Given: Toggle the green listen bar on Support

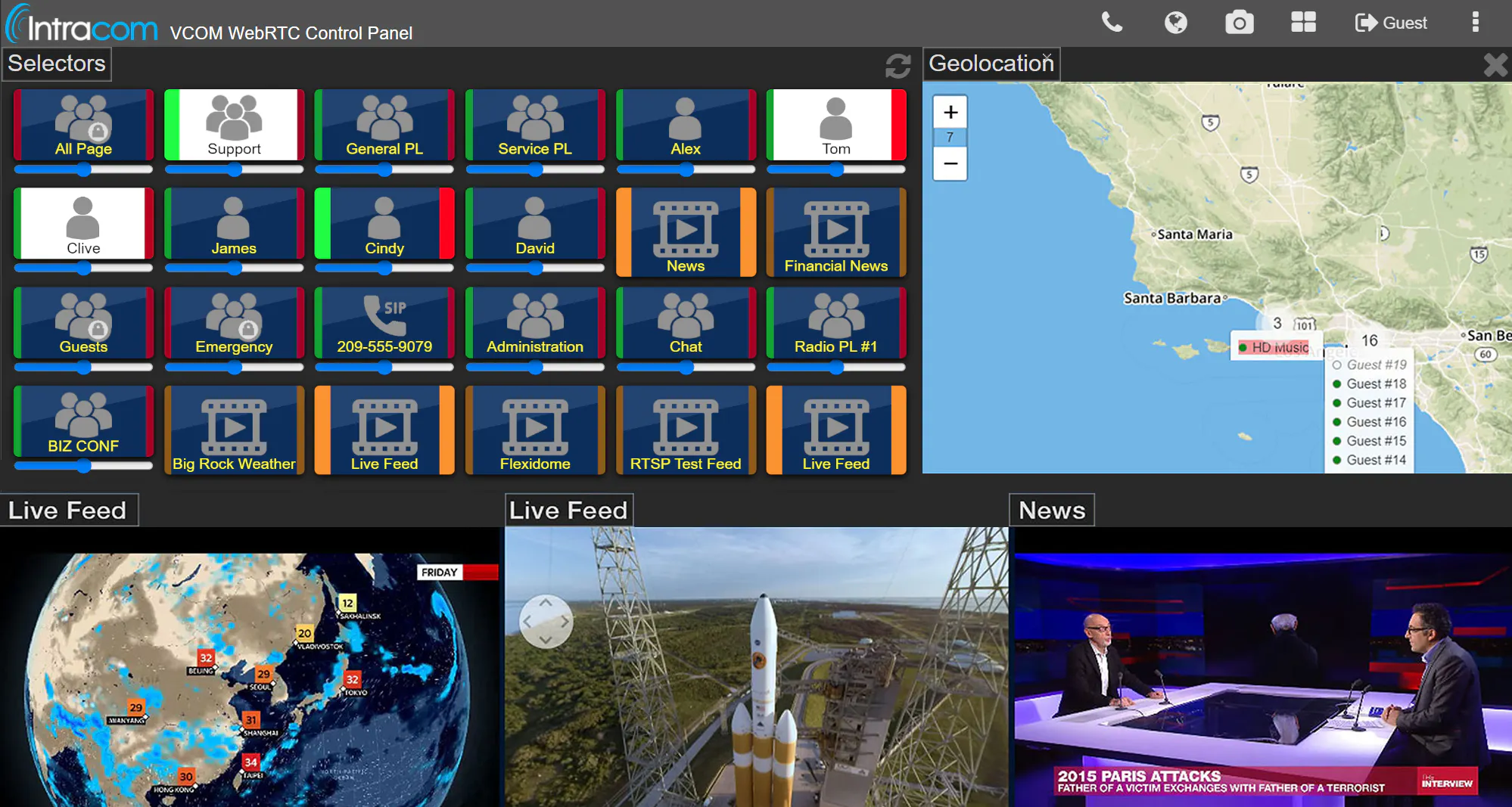Looking at the screenshot, I should tap(172, 125).
